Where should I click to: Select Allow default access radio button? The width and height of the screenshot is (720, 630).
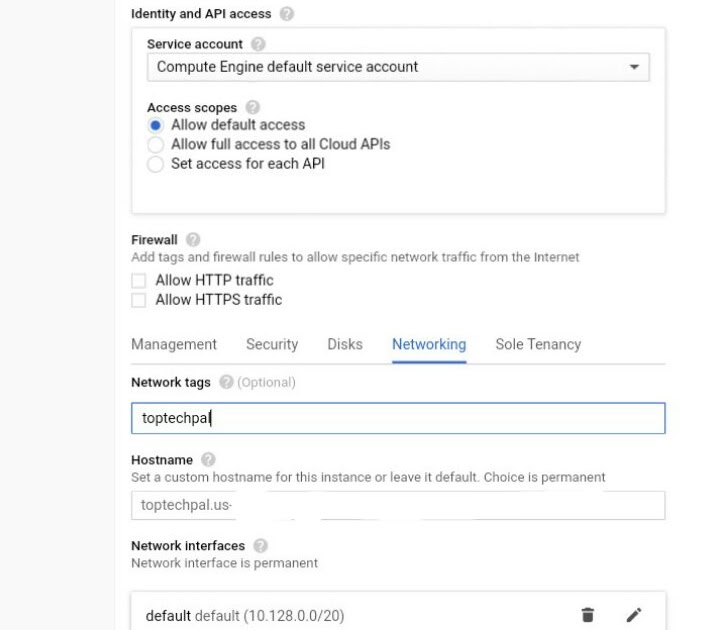pos(155,125)
